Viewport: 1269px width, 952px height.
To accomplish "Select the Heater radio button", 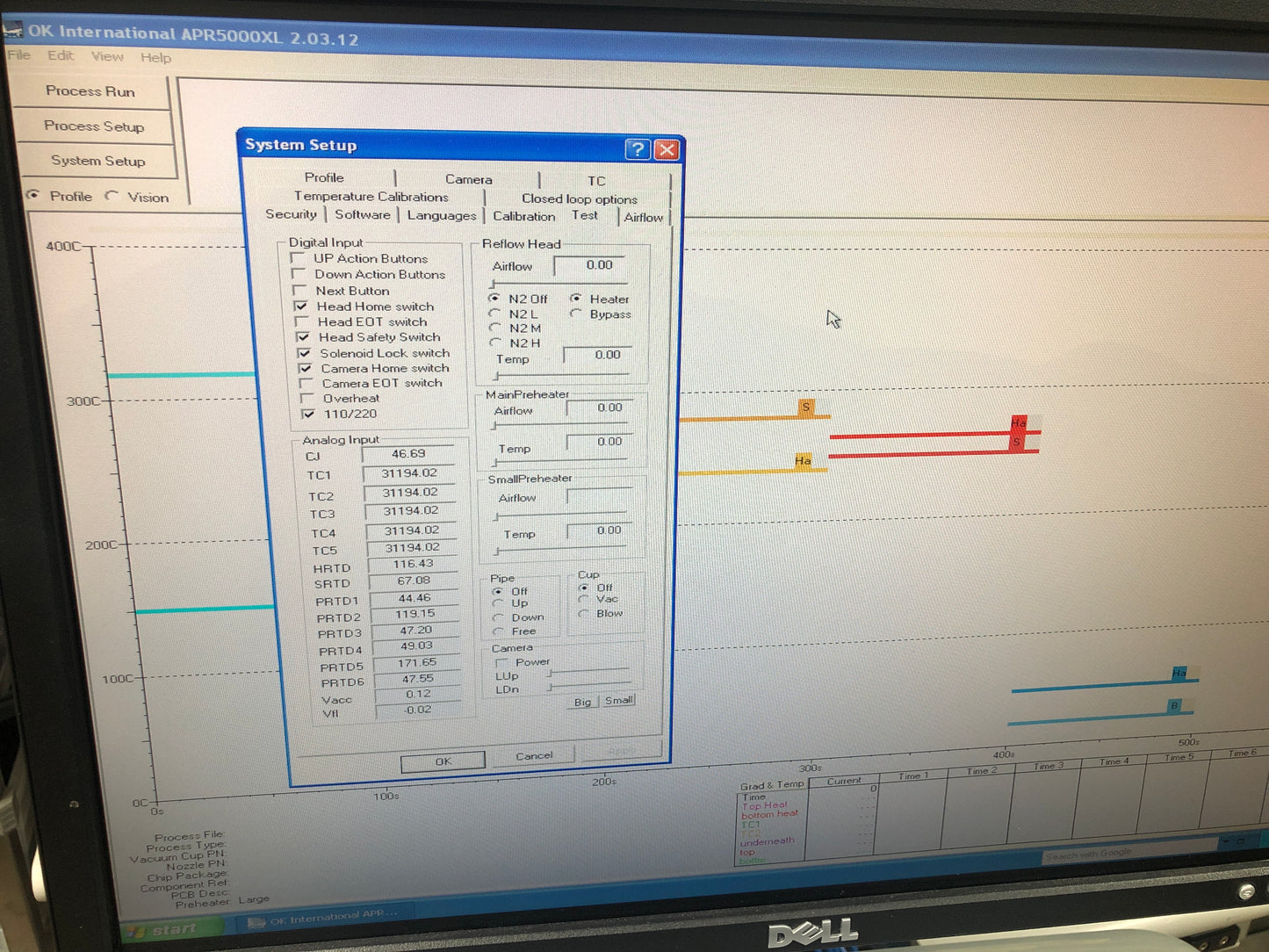I will click(576, 298).
